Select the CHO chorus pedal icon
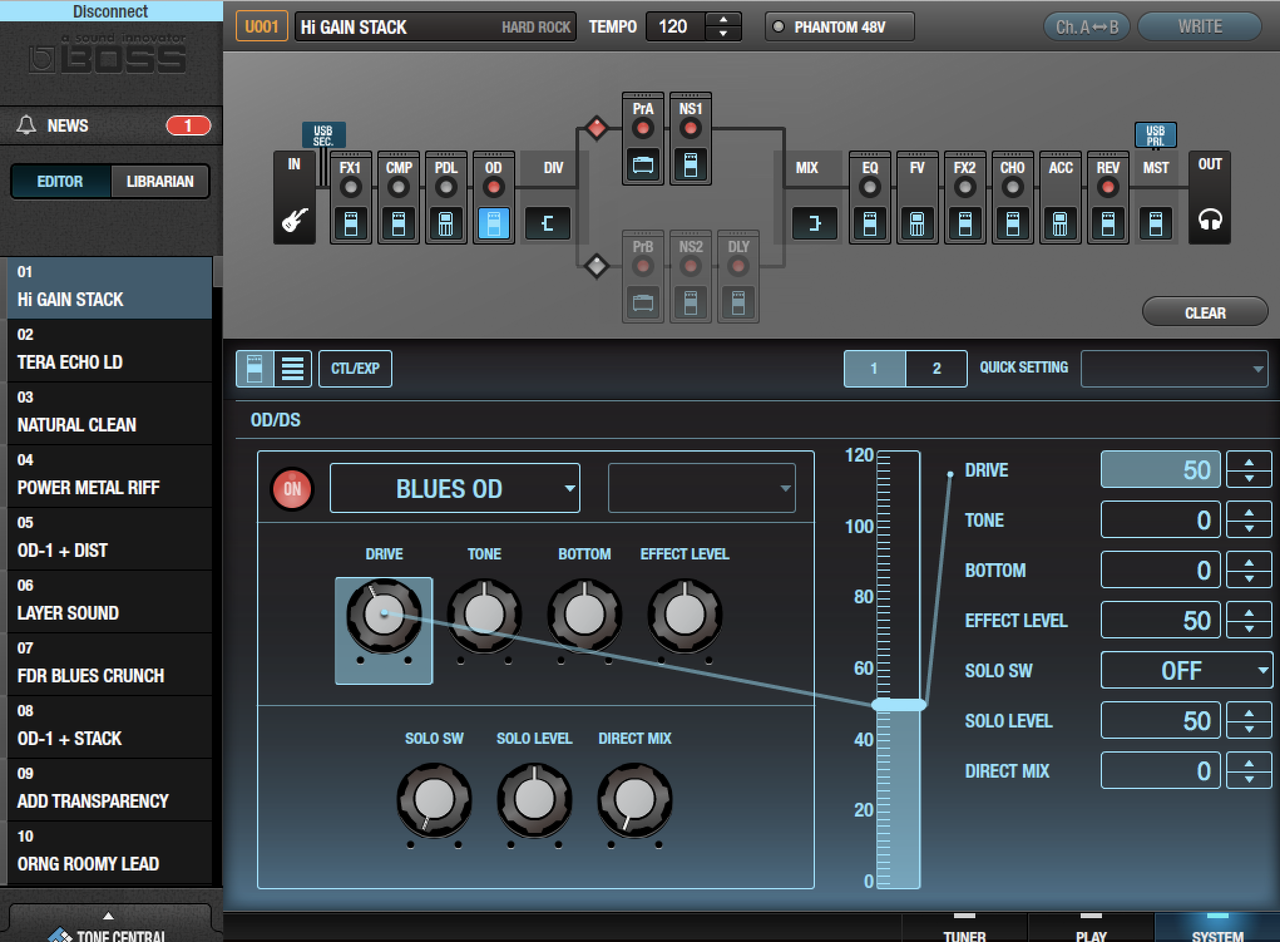Screen dimensions: 1280x942 1013,223
